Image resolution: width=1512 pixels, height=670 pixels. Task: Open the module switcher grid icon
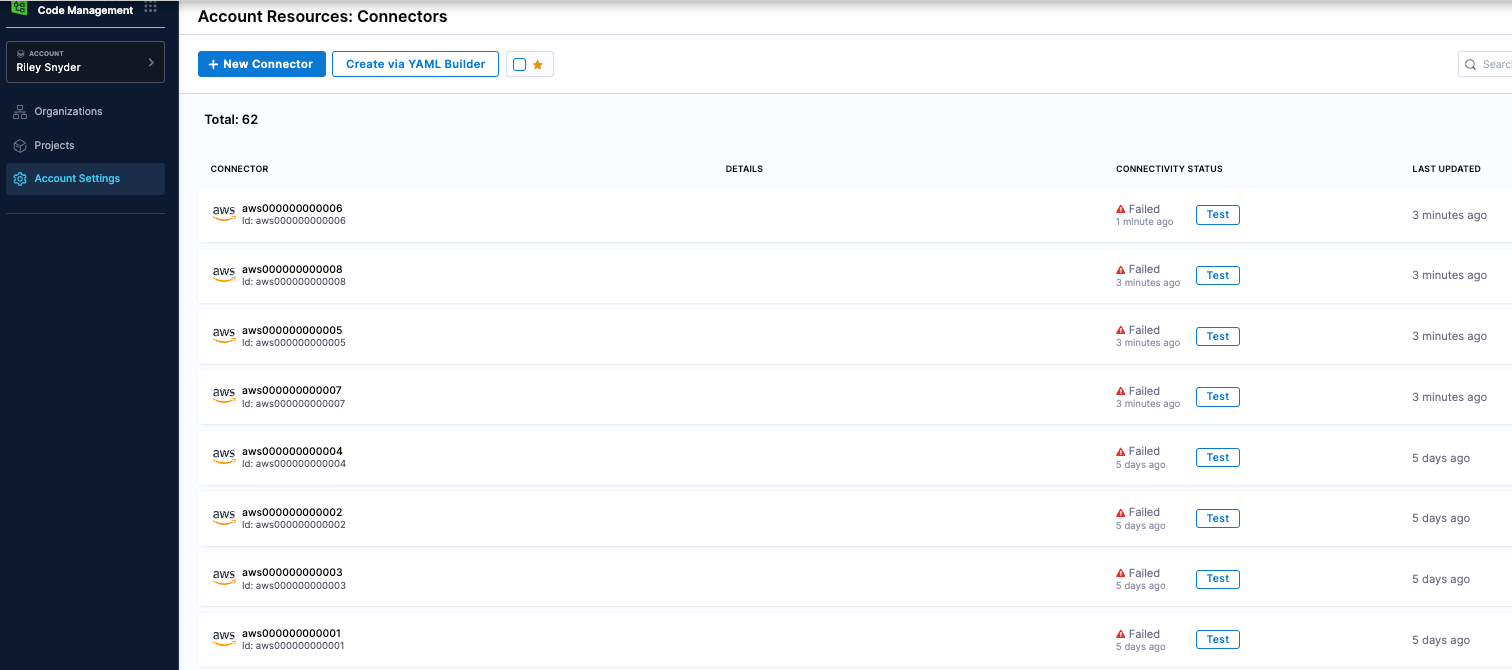150,8
